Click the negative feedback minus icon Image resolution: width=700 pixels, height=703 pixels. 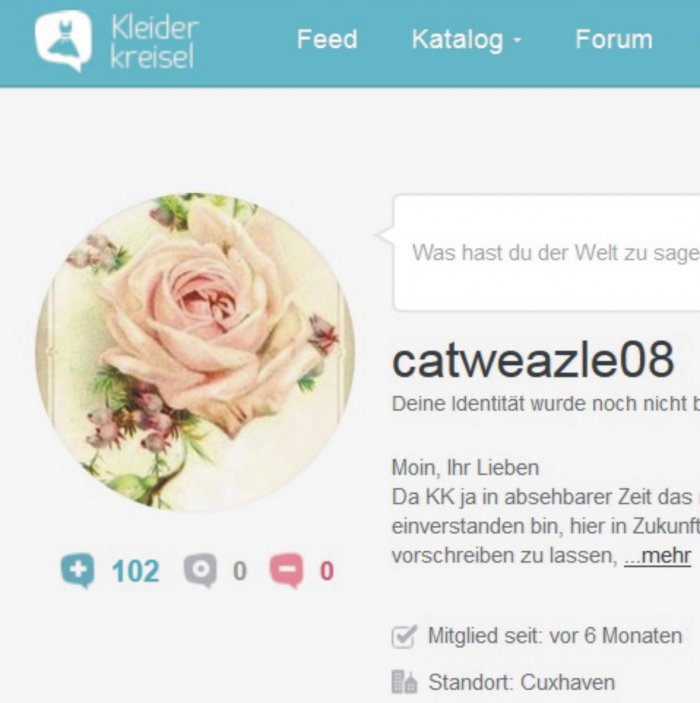point(286,571)
